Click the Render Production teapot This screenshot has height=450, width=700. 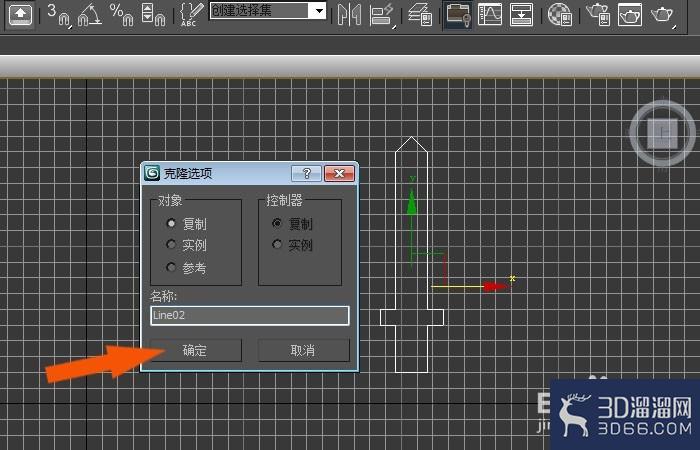662,15
